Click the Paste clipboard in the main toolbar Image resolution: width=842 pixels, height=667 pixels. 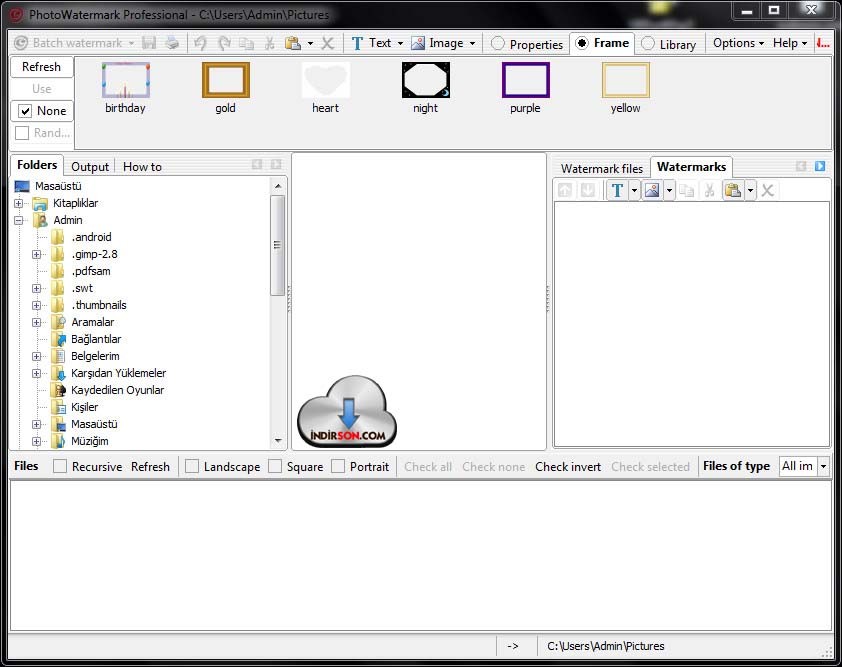[293, 43]
